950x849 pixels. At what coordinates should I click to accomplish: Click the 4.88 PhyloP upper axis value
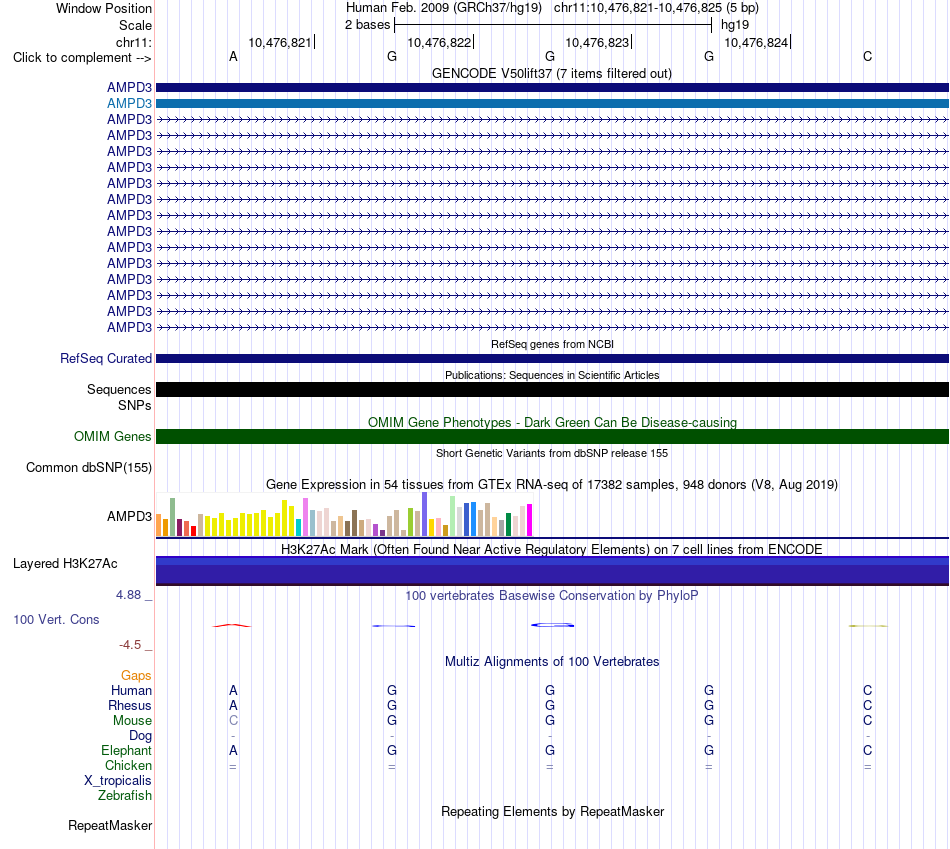(128, 595)
